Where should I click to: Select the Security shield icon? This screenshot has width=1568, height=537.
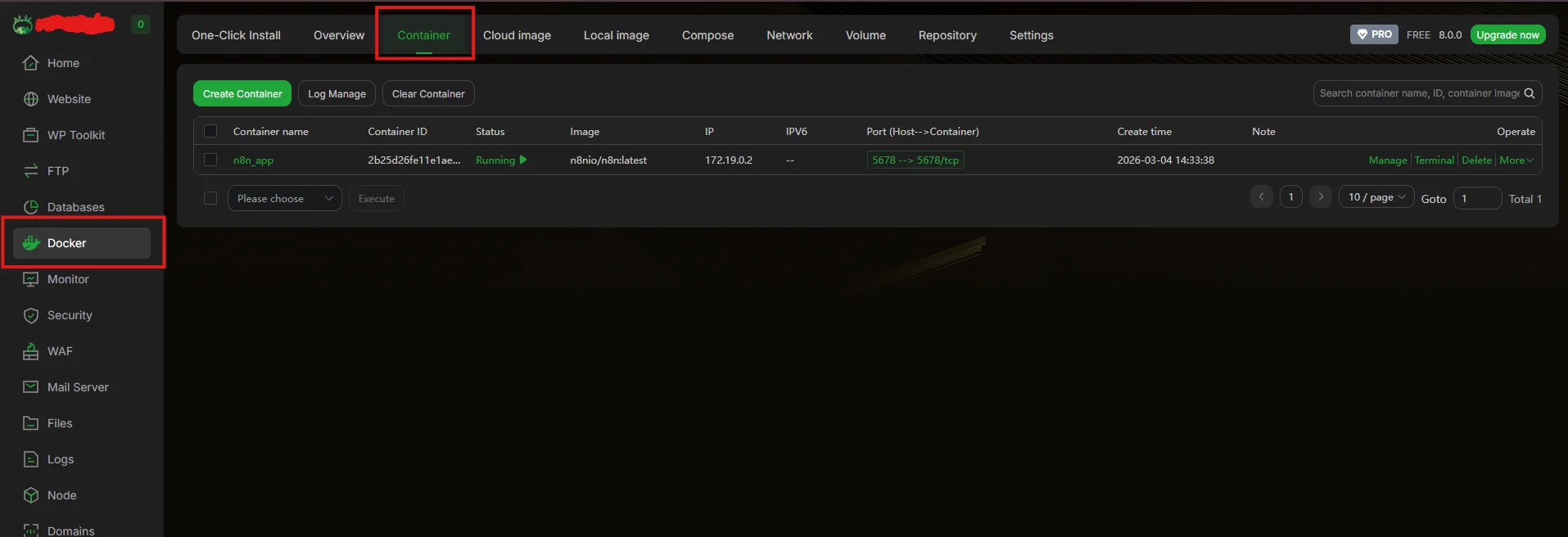click(31, 315)
